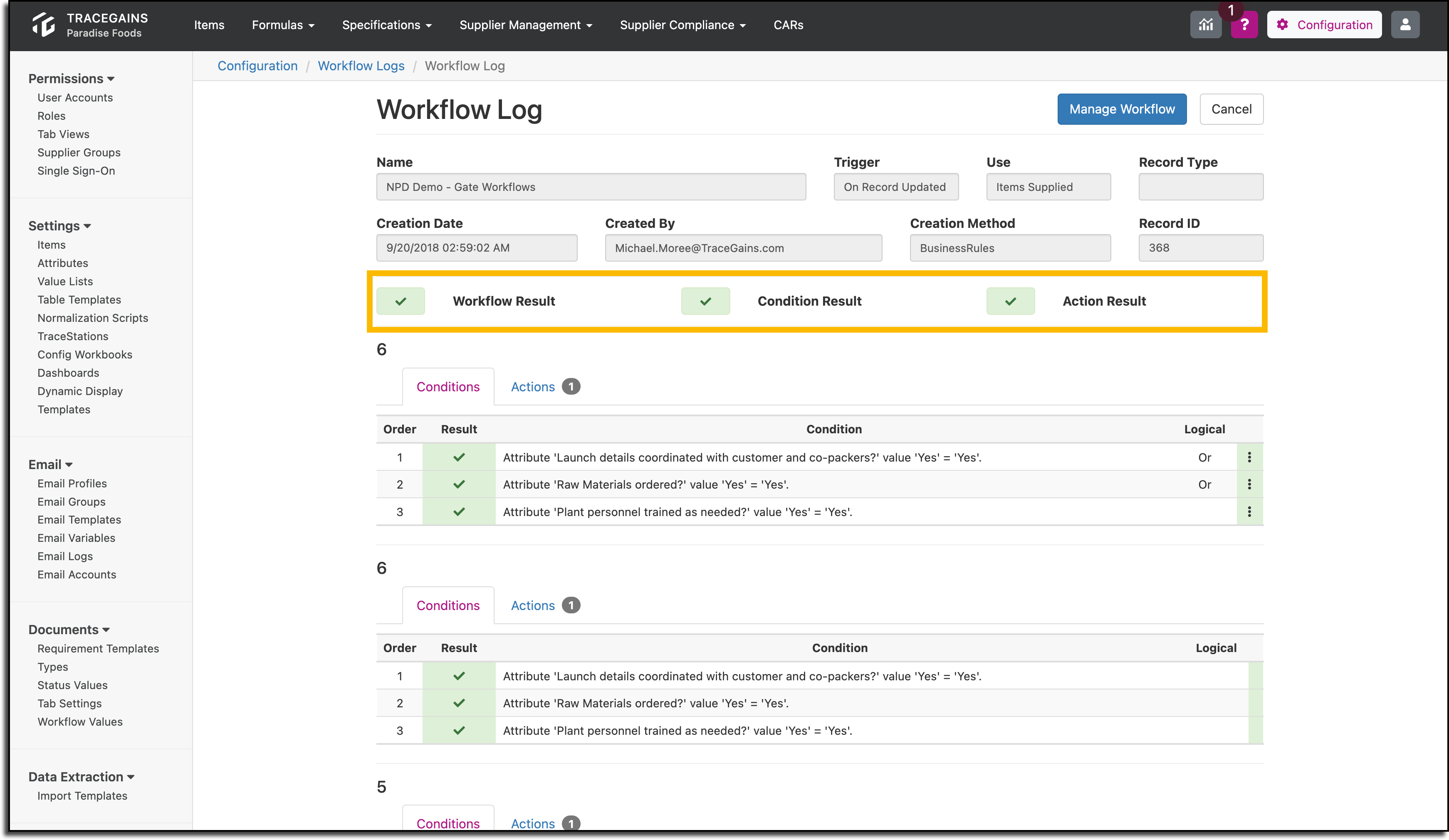
Task: Click third section's Actions tab
Action: pos(544,823)
